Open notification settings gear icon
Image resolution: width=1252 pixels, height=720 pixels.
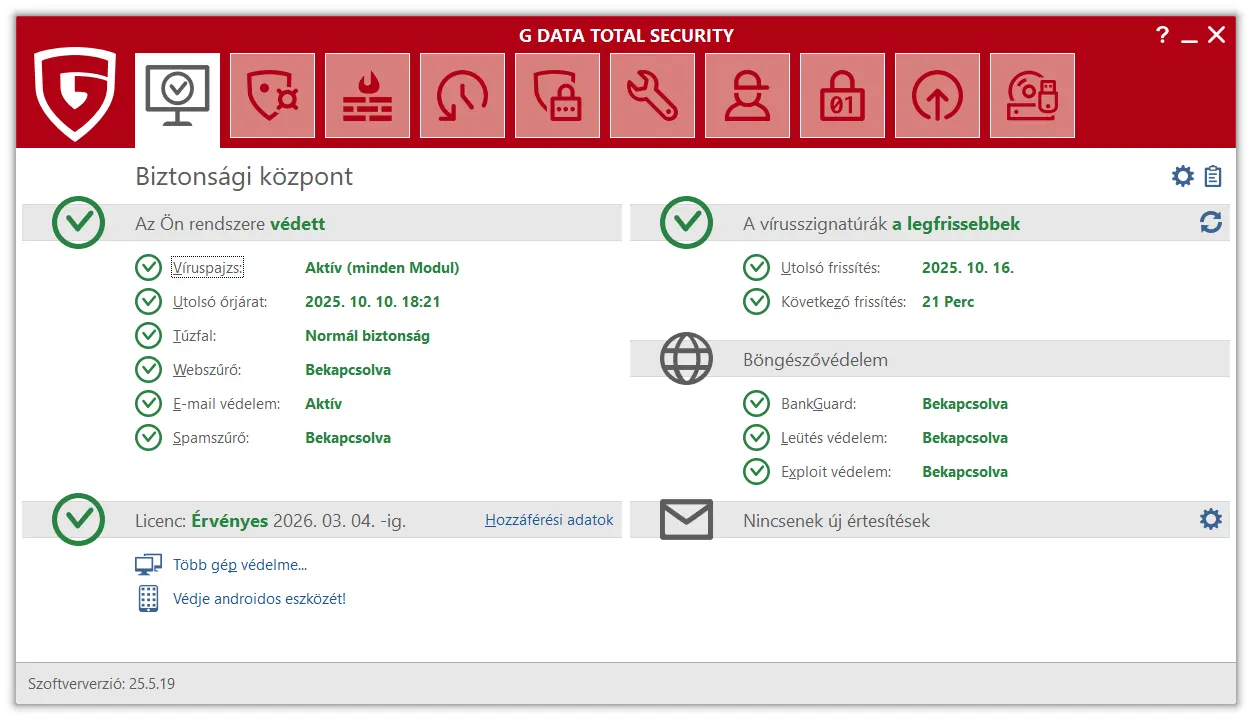1211,520
